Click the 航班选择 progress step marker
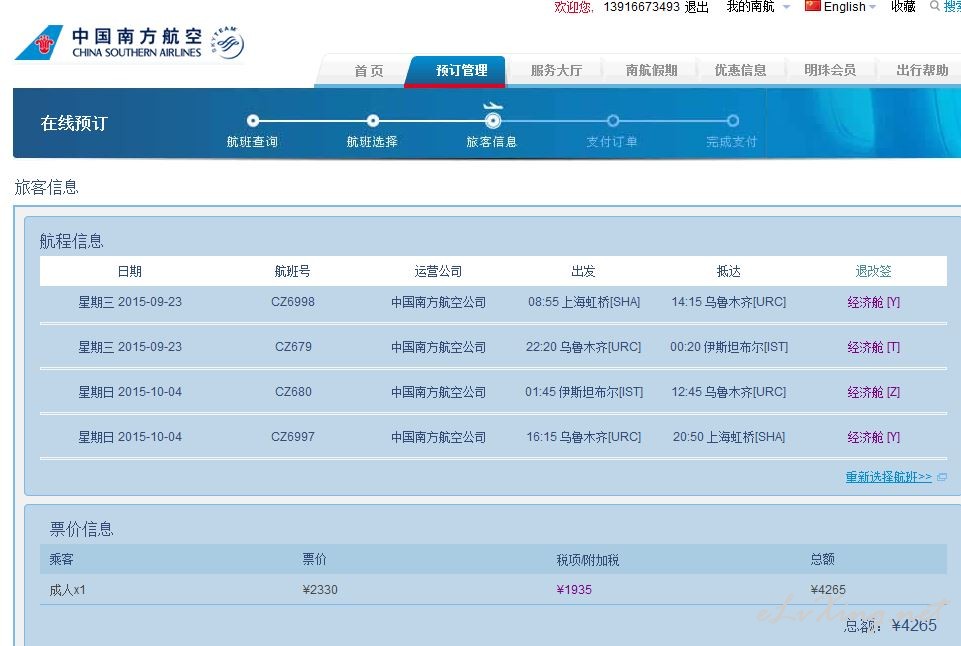This screenshot has width=961, height=646. pyautogui.click(x=373, y=121)
